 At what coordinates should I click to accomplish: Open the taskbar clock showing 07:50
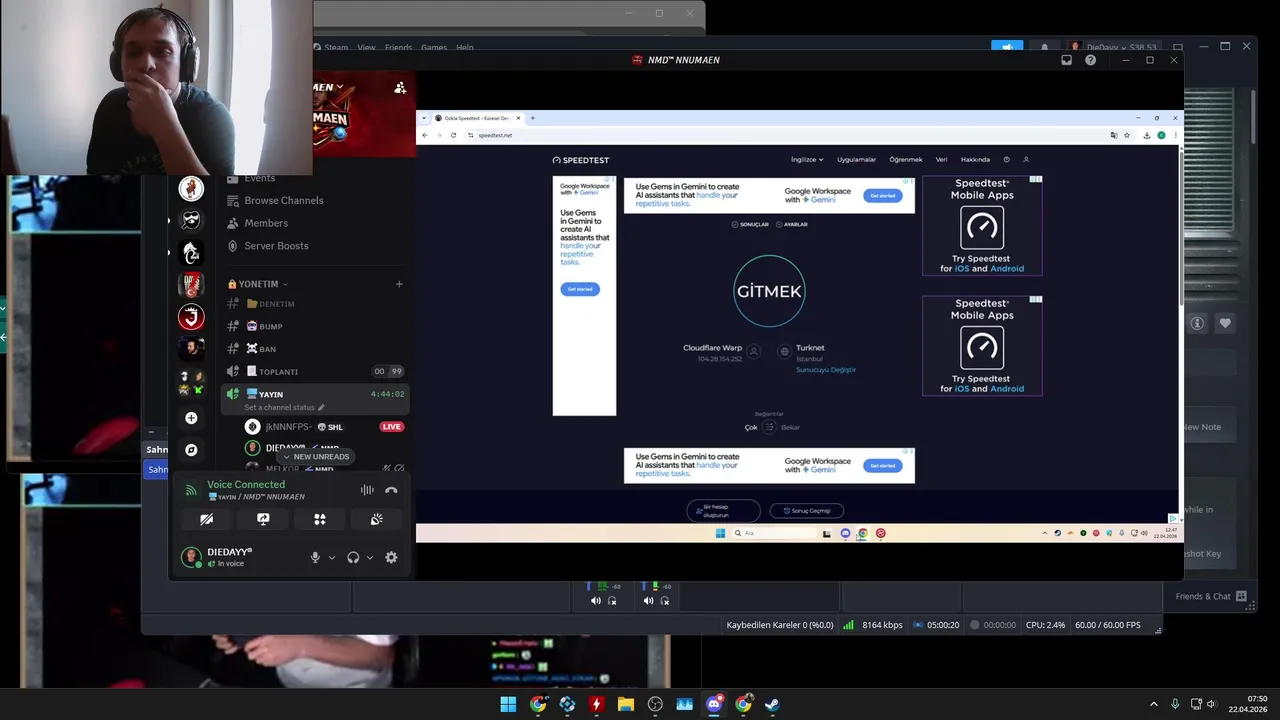[1249, 704]
